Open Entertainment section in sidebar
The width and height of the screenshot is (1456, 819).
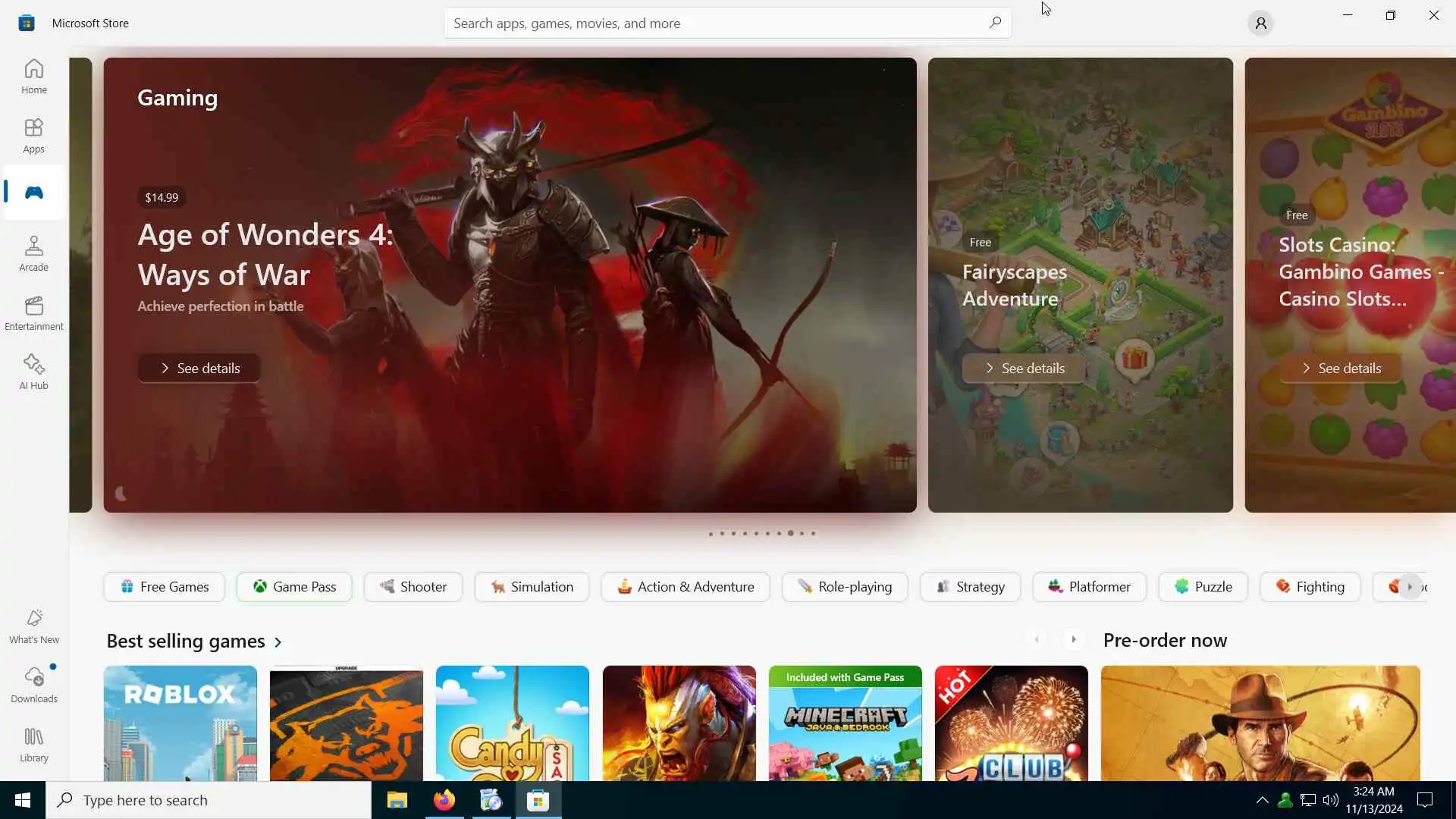pos(33,312)
